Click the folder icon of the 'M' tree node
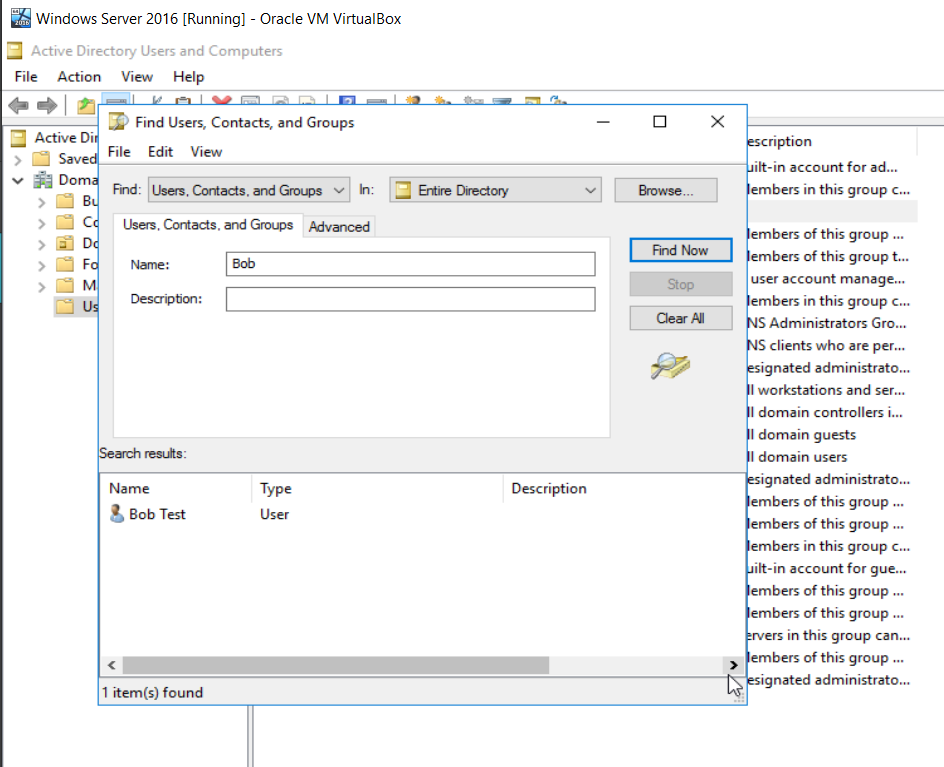This screenshot has width=944, height=767. [65, 285]
